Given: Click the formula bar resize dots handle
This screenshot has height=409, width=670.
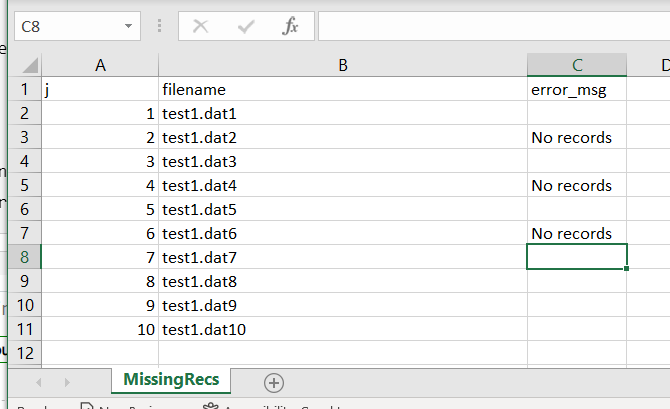Looking at the screenshot, I should (x=159, y=27).
